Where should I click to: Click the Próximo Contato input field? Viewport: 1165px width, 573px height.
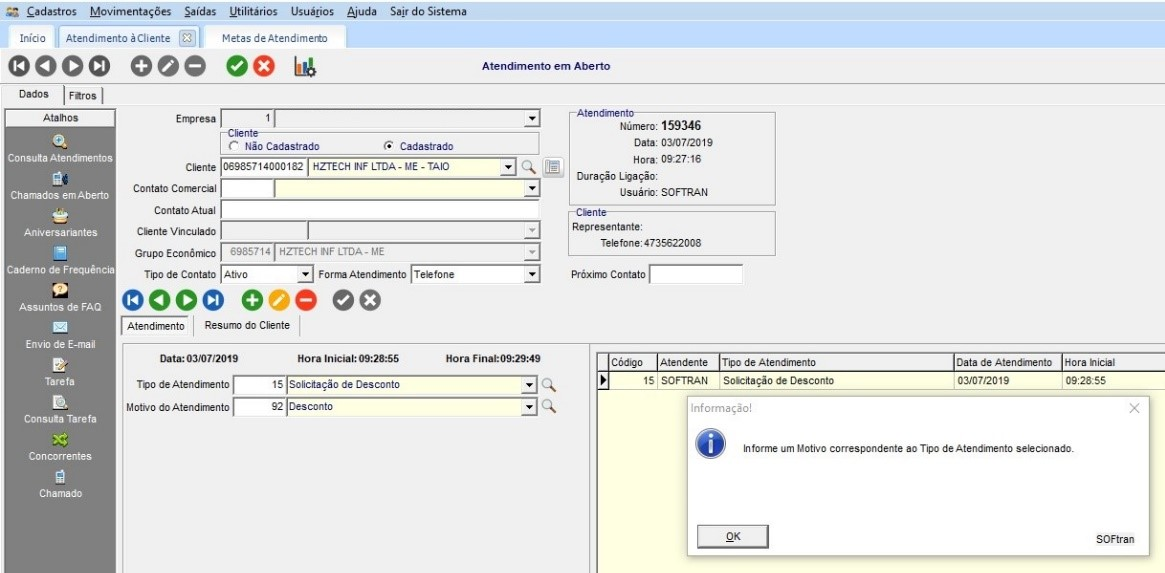pos(696,274)
